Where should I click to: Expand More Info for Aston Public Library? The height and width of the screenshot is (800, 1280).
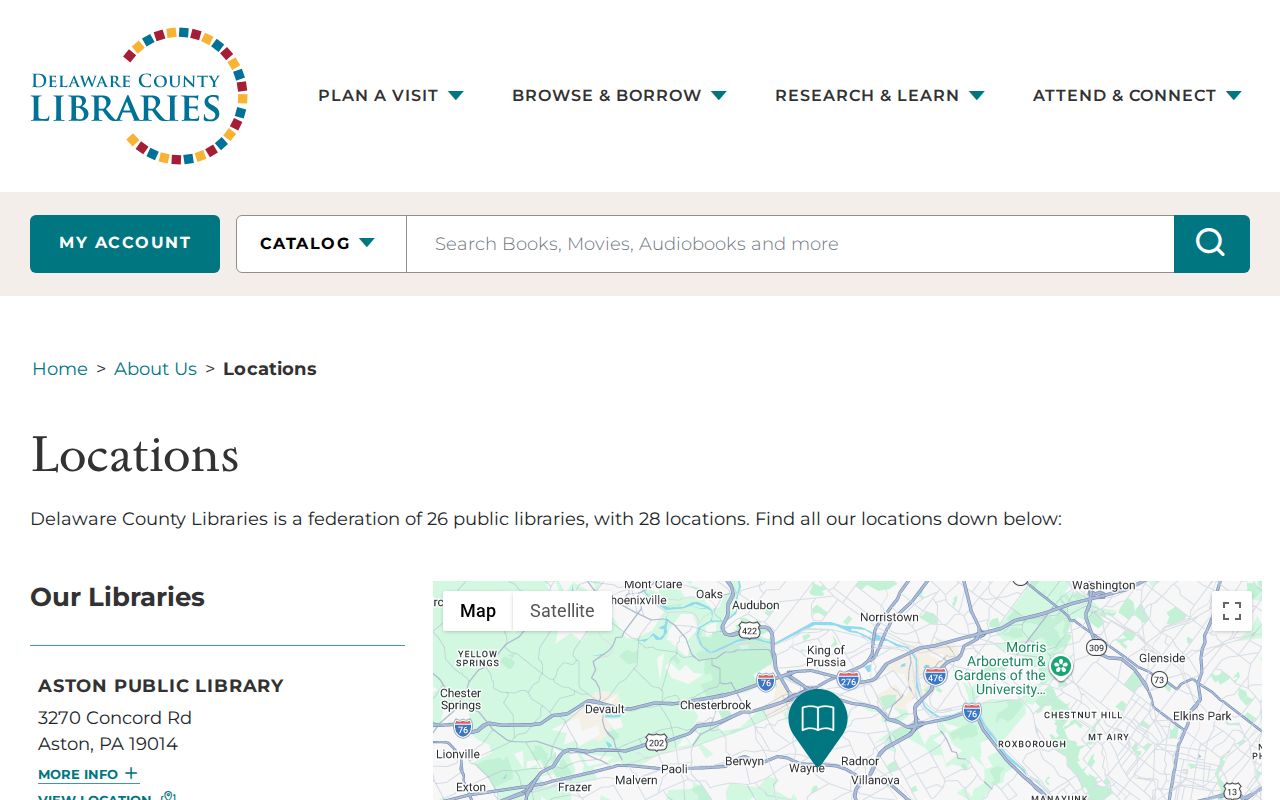point(88,774)
